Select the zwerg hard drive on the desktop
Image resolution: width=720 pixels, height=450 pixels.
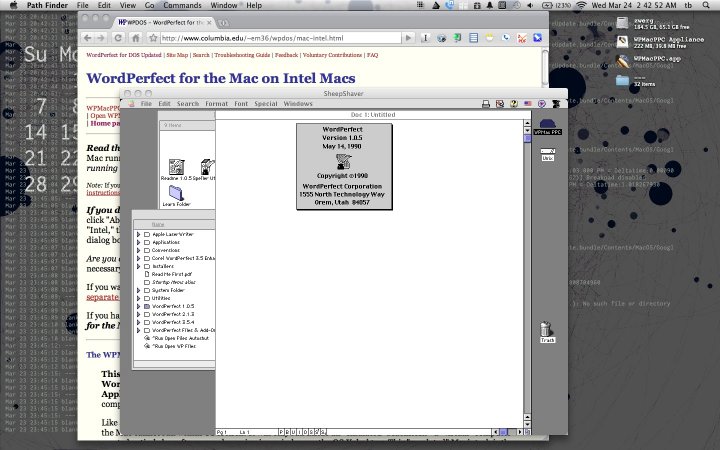coord(622,23)
